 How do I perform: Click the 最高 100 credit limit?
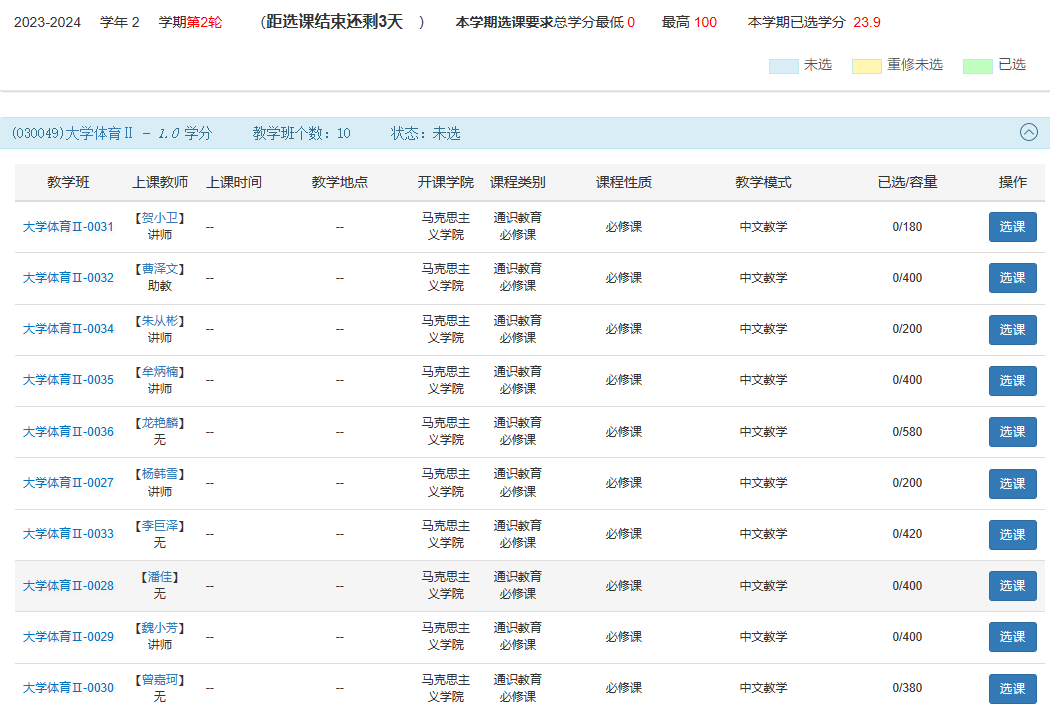[689, 22]
